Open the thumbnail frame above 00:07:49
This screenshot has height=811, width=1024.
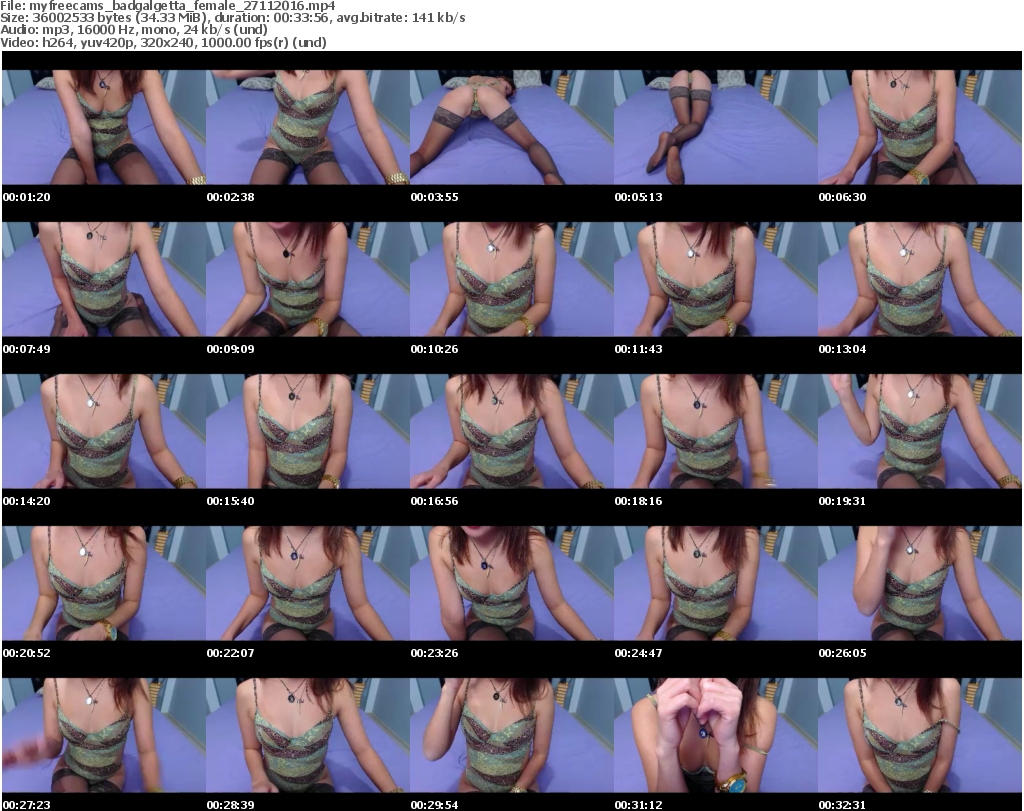pos(104,279)
